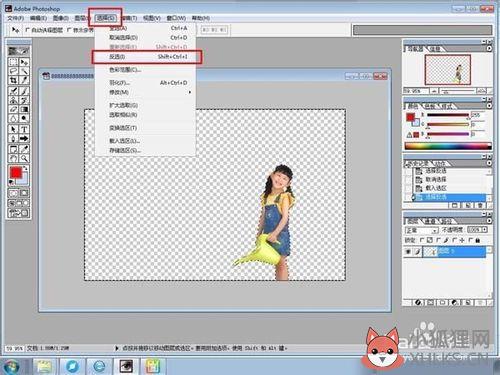Screen dimensions: 500x375
Task: Toggle lock transparent pixels checkbox
Action: coord(422,240)
